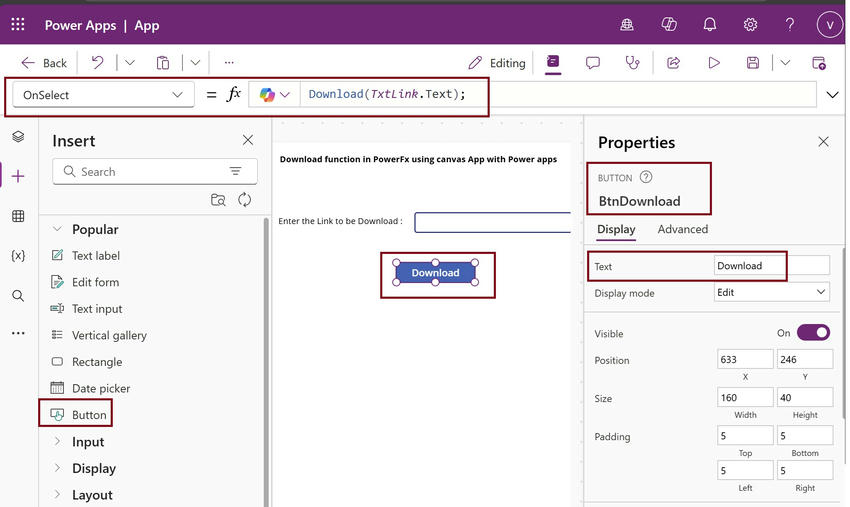Image resolution: width=850 pixels, height=507 pixels.
Task: Expand the save options dropdown
Action: point(785,62)
